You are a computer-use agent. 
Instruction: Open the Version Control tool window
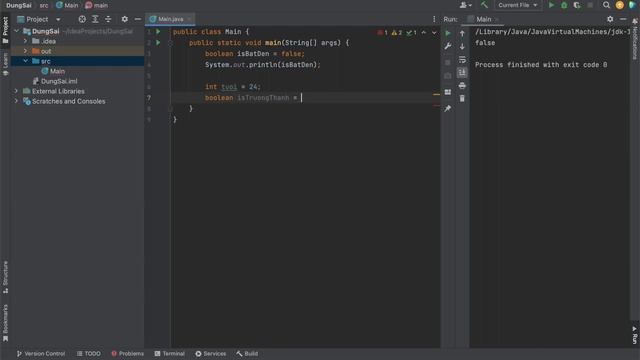[40, 353]
